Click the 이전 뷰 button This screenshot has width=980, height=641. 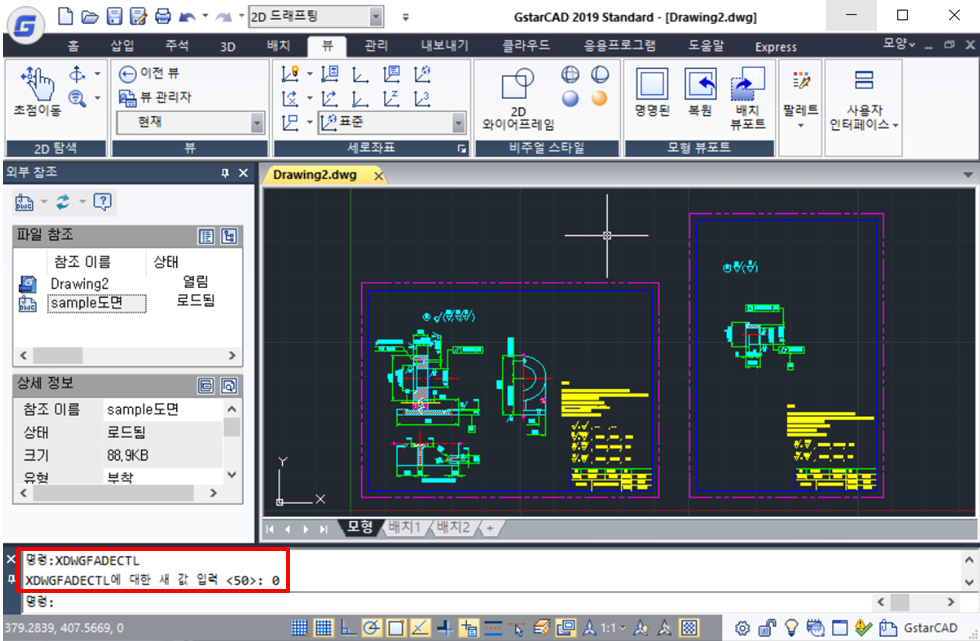(x=150, y=73)
